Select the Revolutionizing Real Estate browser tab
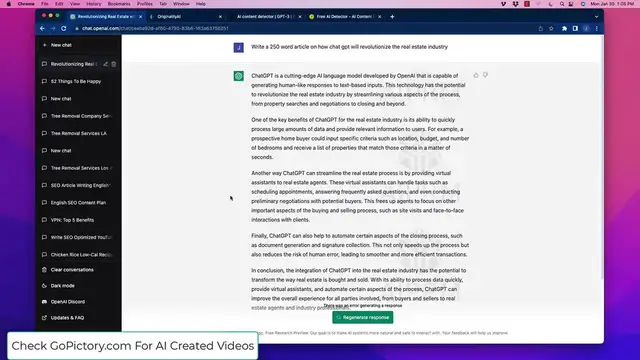 [105, 17]
